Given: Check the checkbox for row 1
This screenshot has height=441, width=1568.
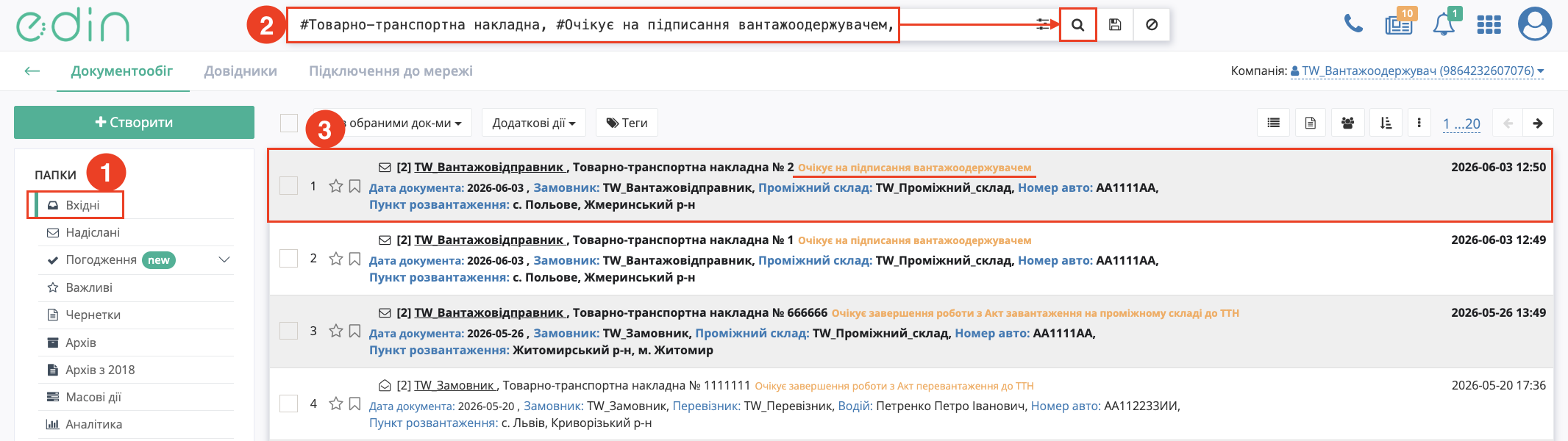Looking at the screenshot, I should click(x=289, y=186).
